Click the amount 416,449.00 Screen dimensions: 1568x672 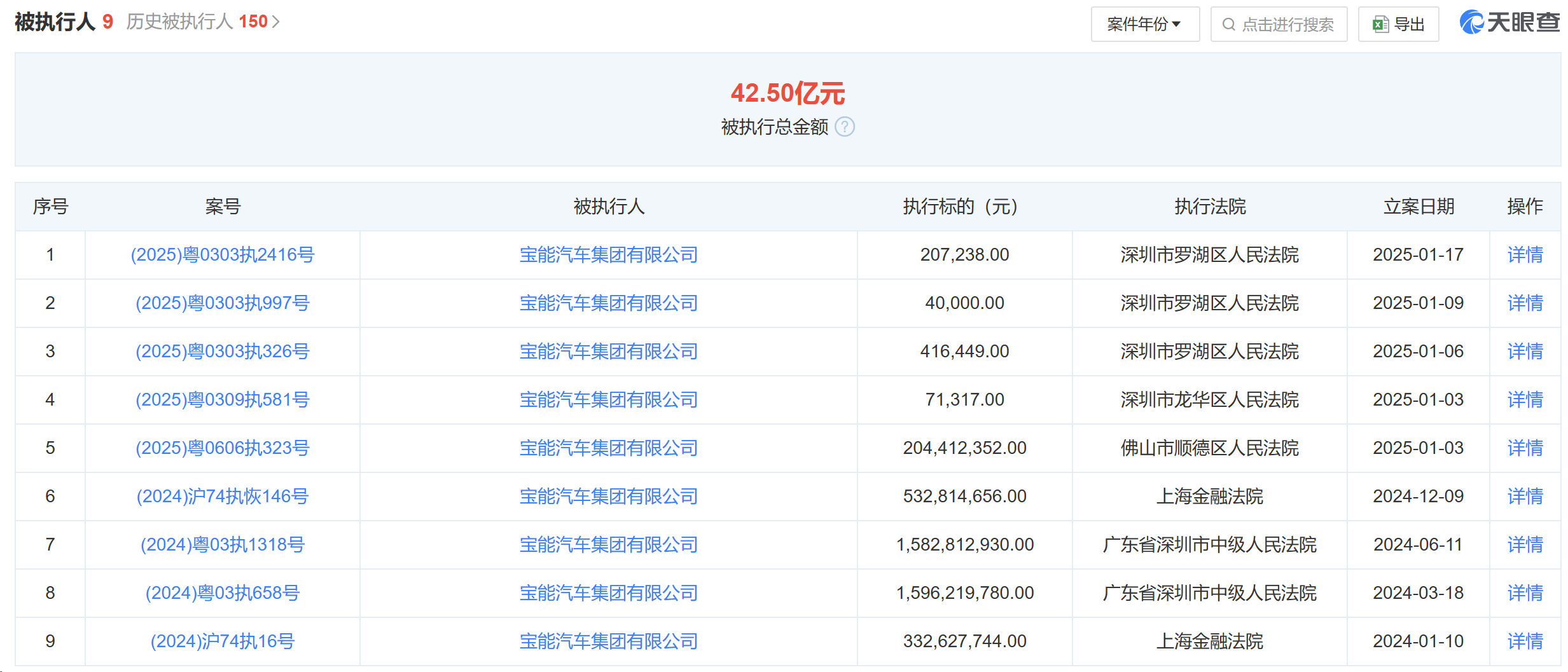point(965,352)
